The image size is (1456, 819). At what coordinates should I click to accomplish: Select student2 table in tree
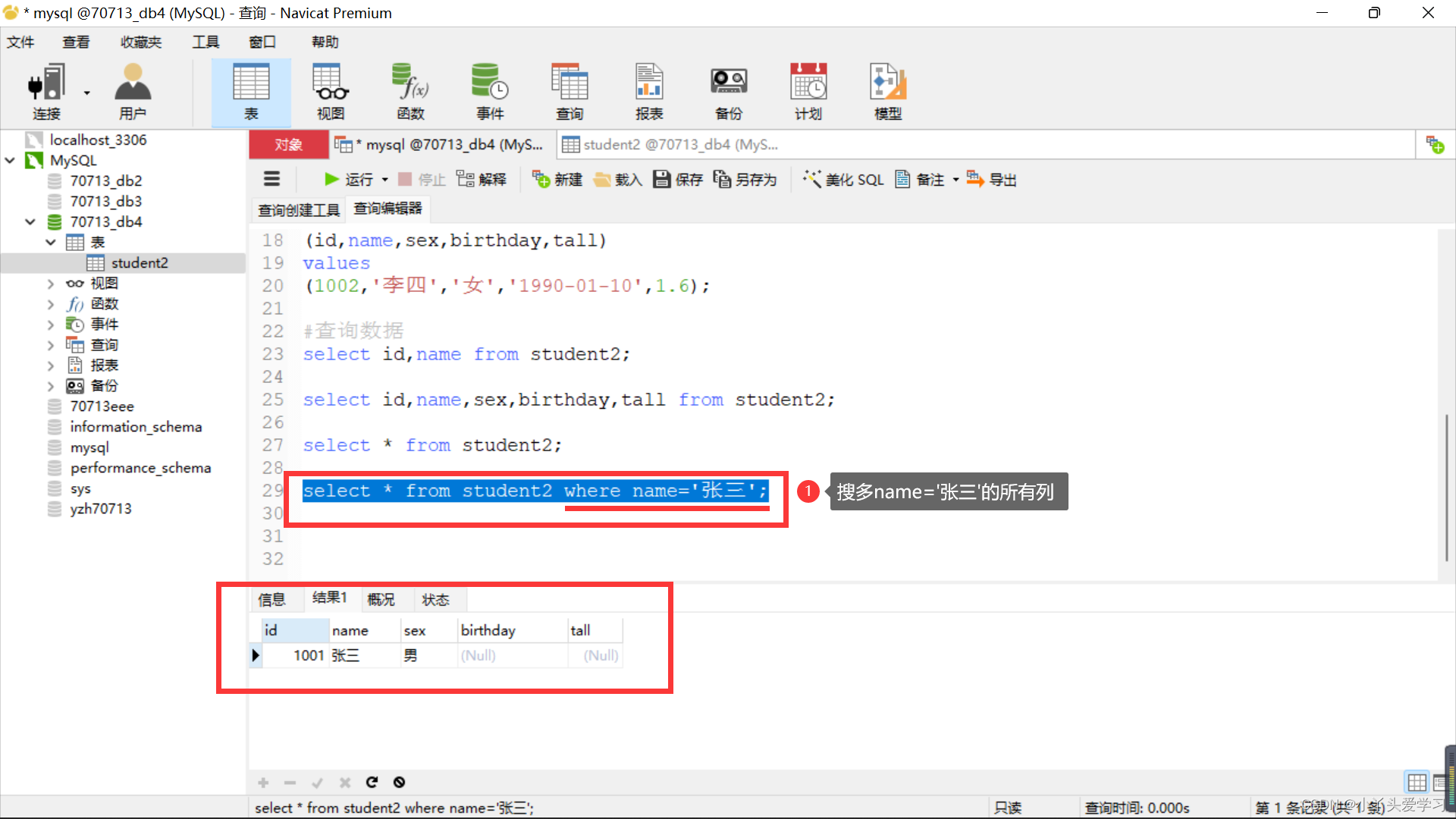pyautogui.click(x=140, y=262)
